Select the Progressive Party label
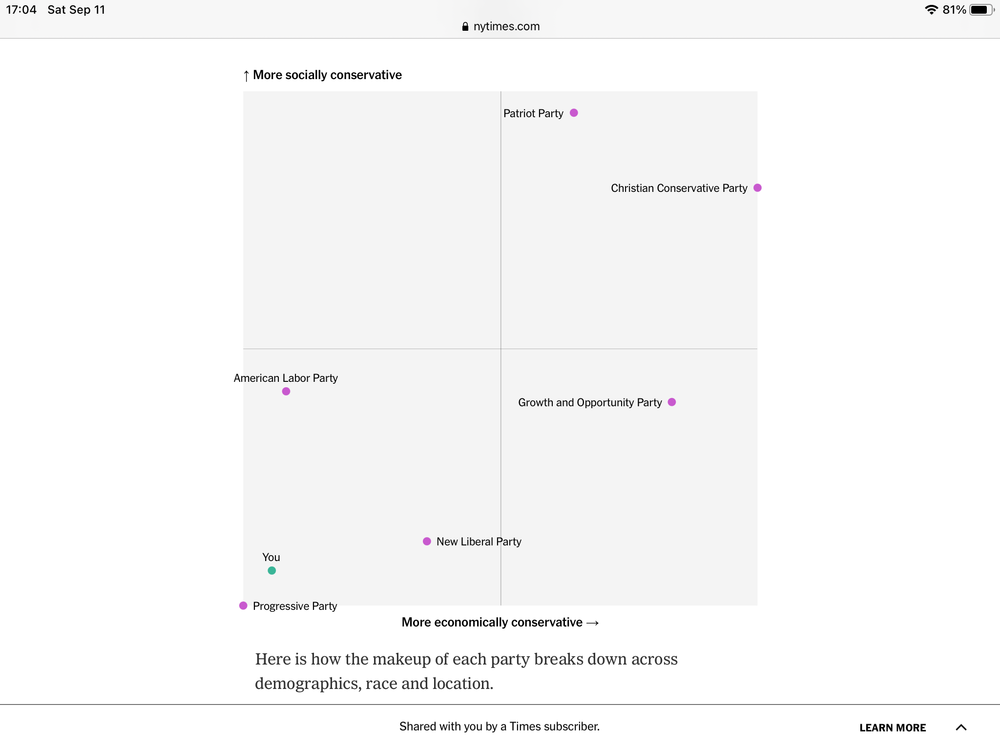 pyautogui.click(x=295, y=606)
